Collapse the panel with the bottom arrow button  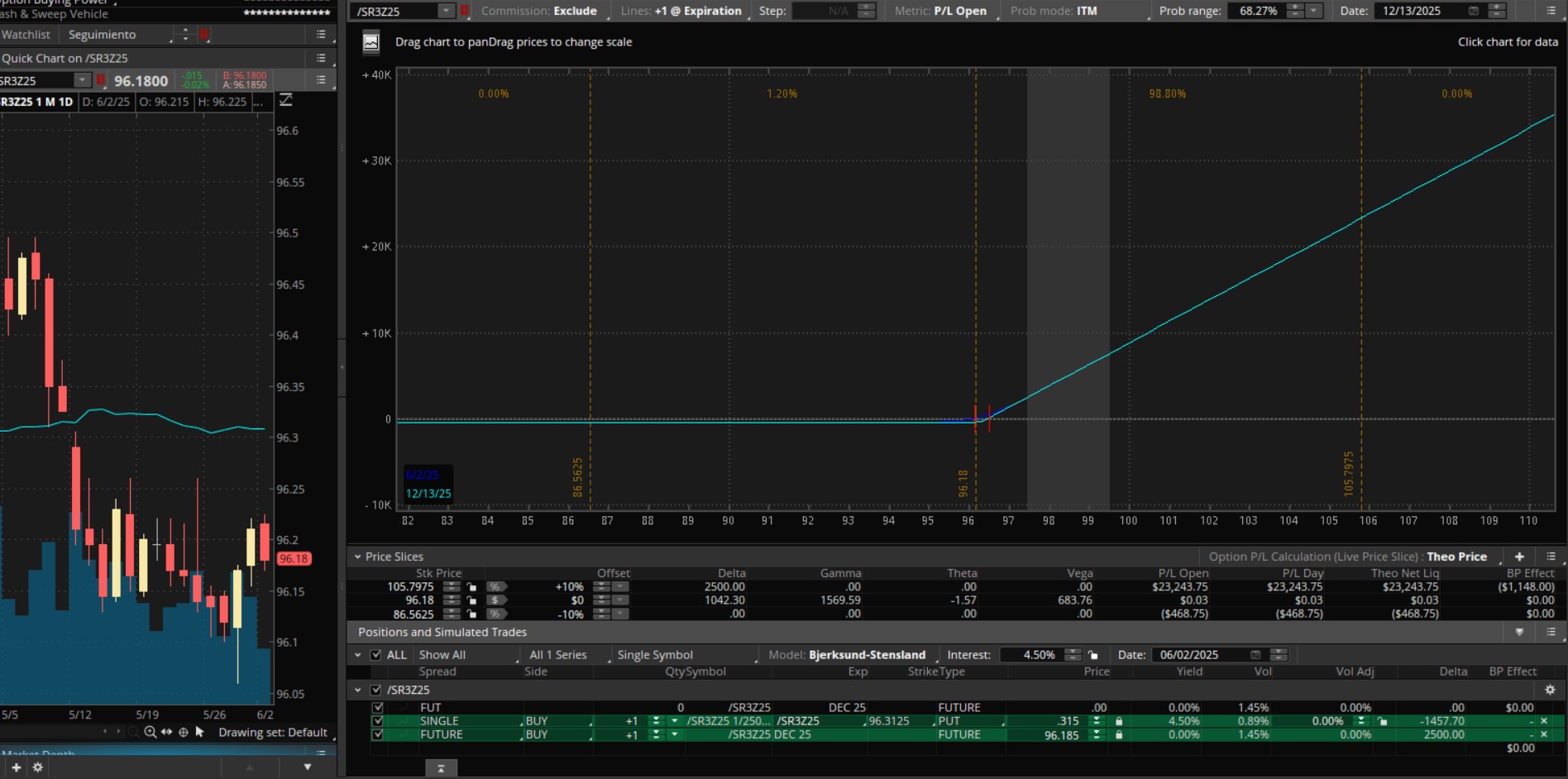[441, 768]
